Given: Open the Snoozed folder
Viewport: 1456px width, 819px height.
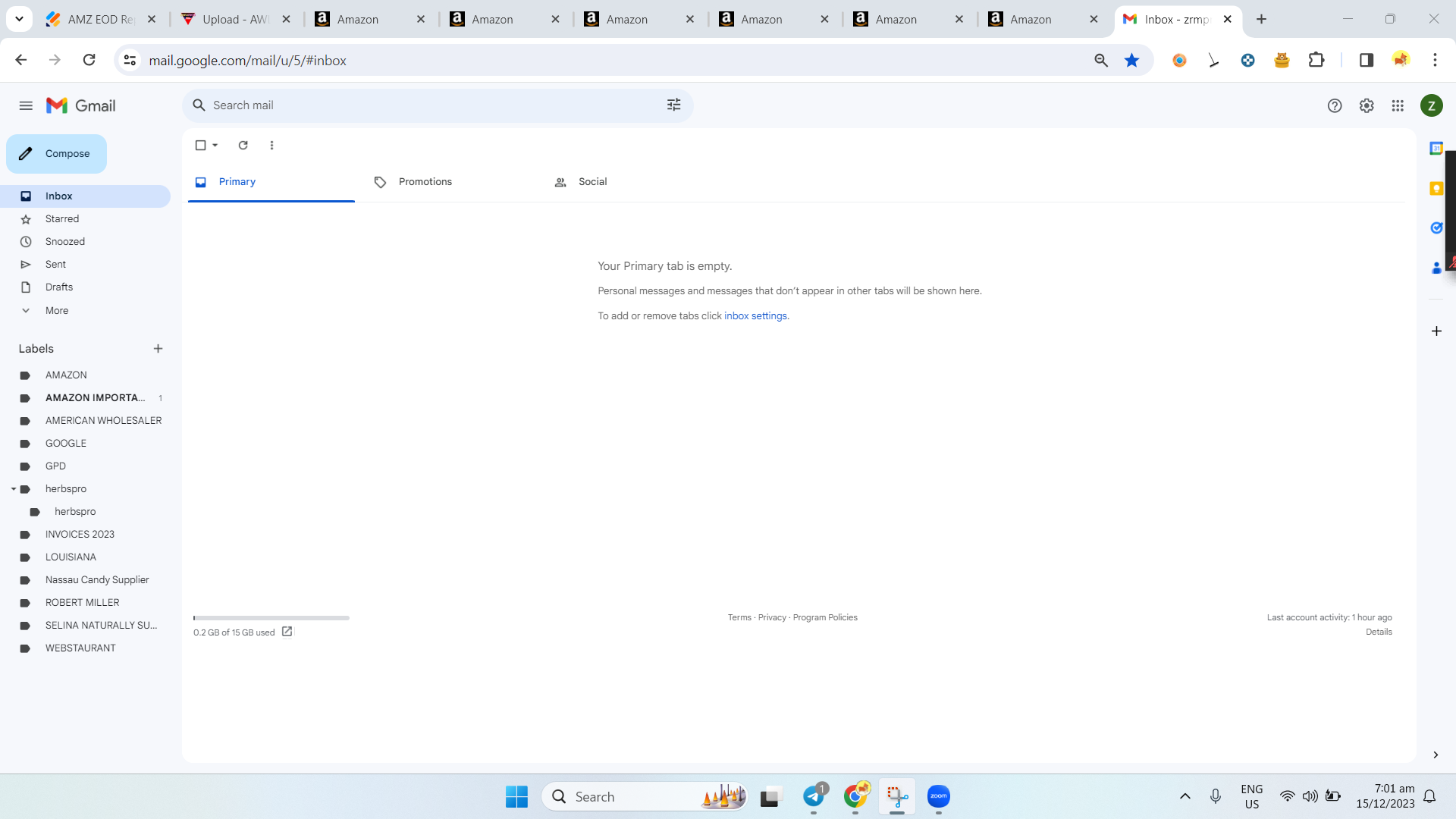Looking at the screenshot, I should point(85,241).
